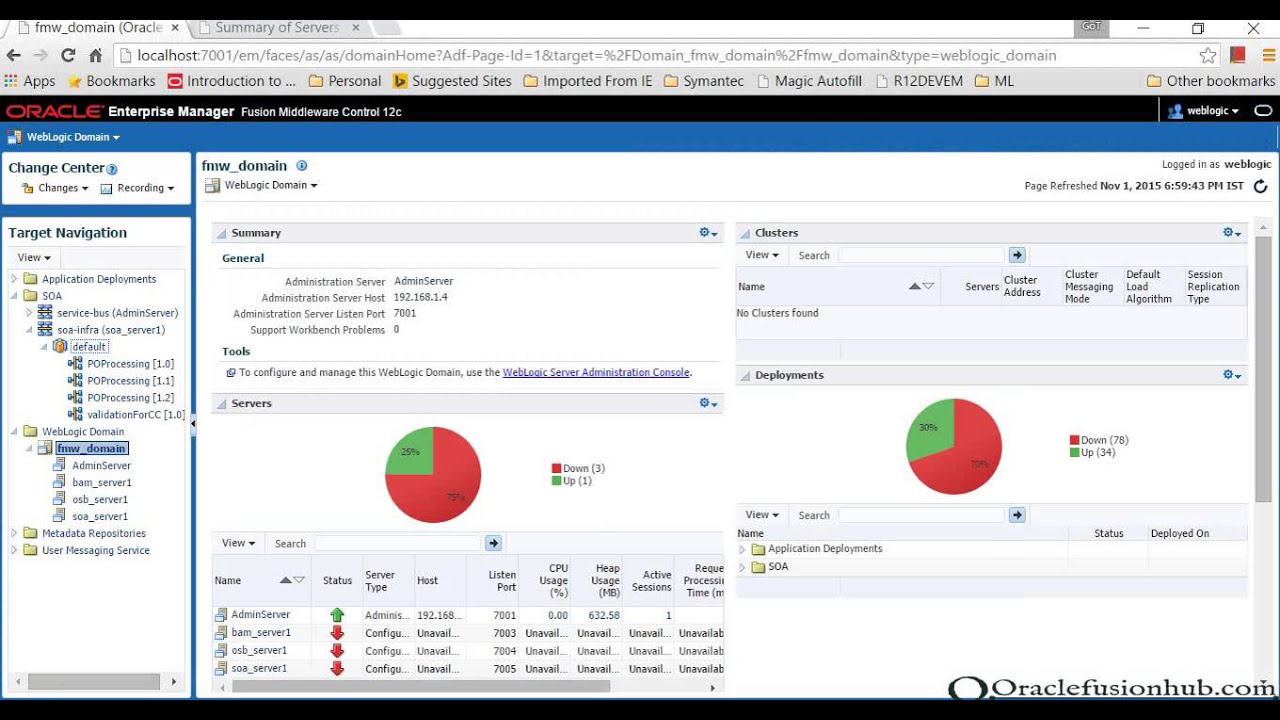Select POProcessing [1.2] composite

point(130,397)
